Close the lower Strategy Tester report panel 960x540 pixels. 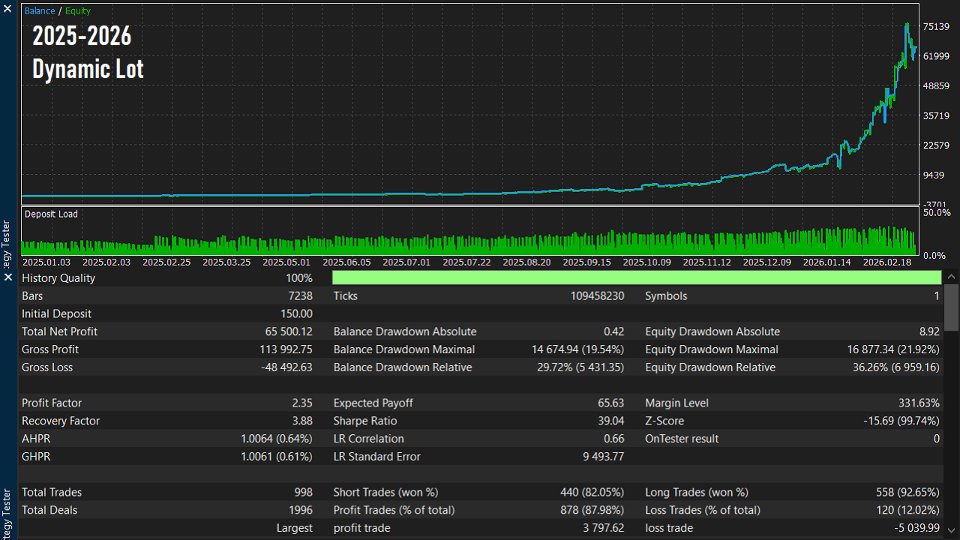(8, 277)
